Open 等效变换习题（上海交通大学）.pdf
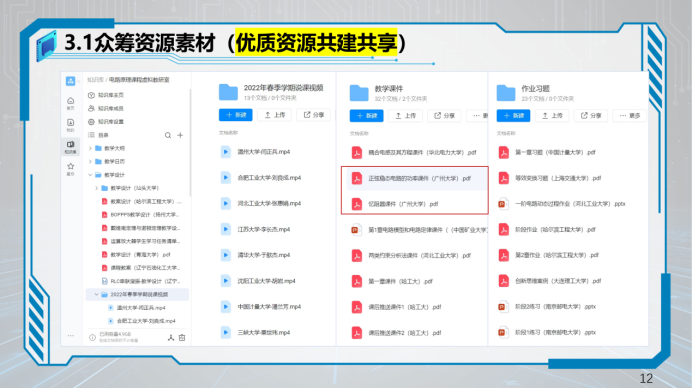The image size is (693, 388). [558, 178]
